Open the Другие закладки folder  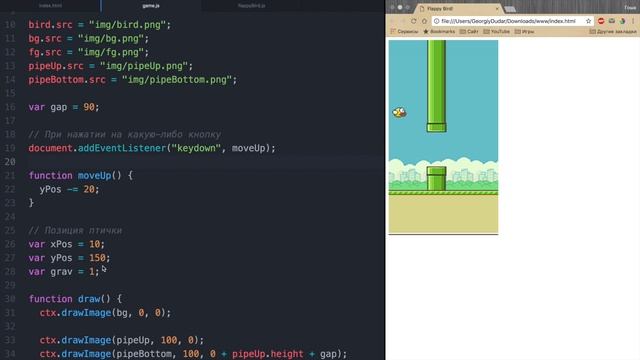pyautogui.click(x=613, y=31)
